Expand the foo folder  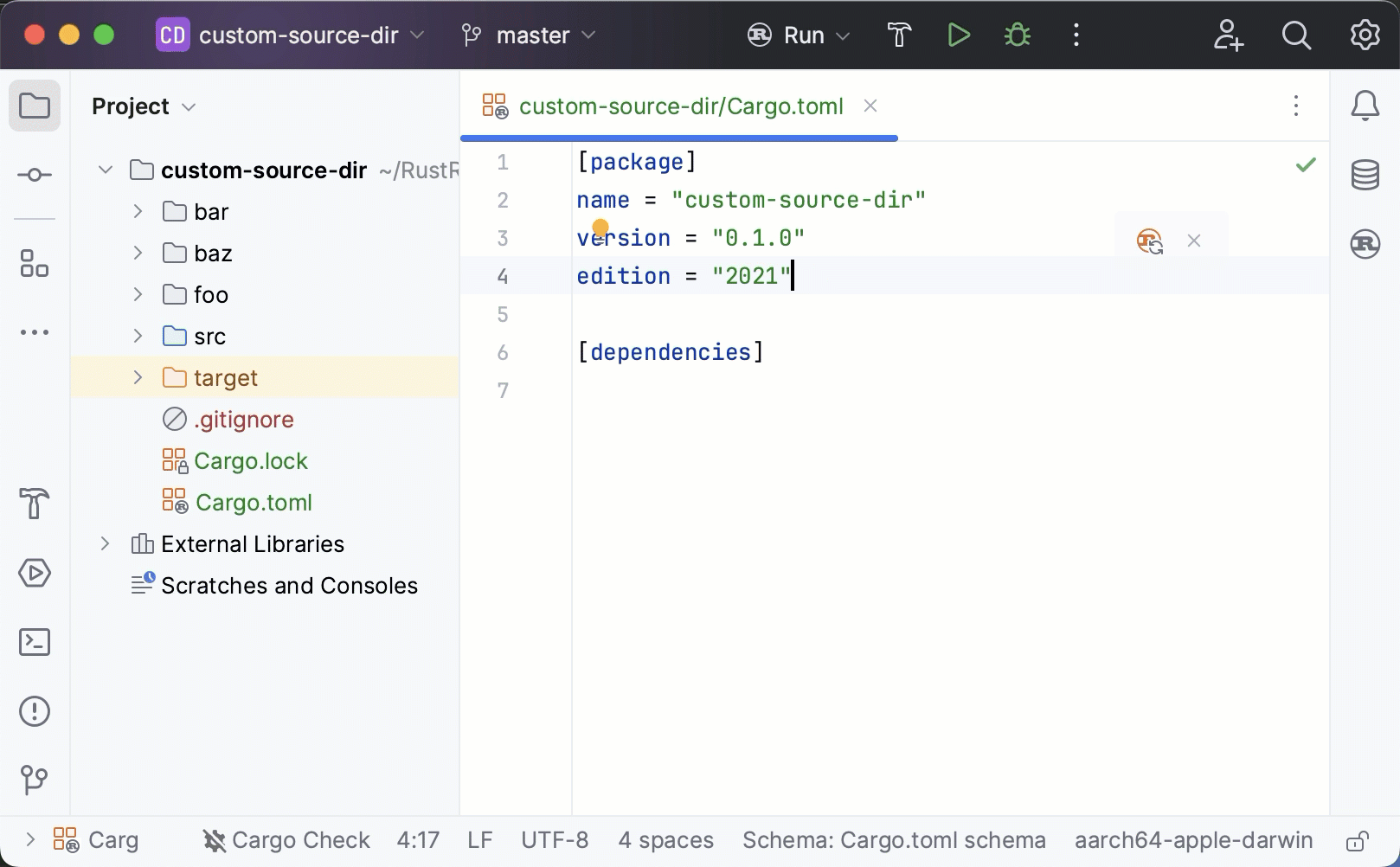136,294
